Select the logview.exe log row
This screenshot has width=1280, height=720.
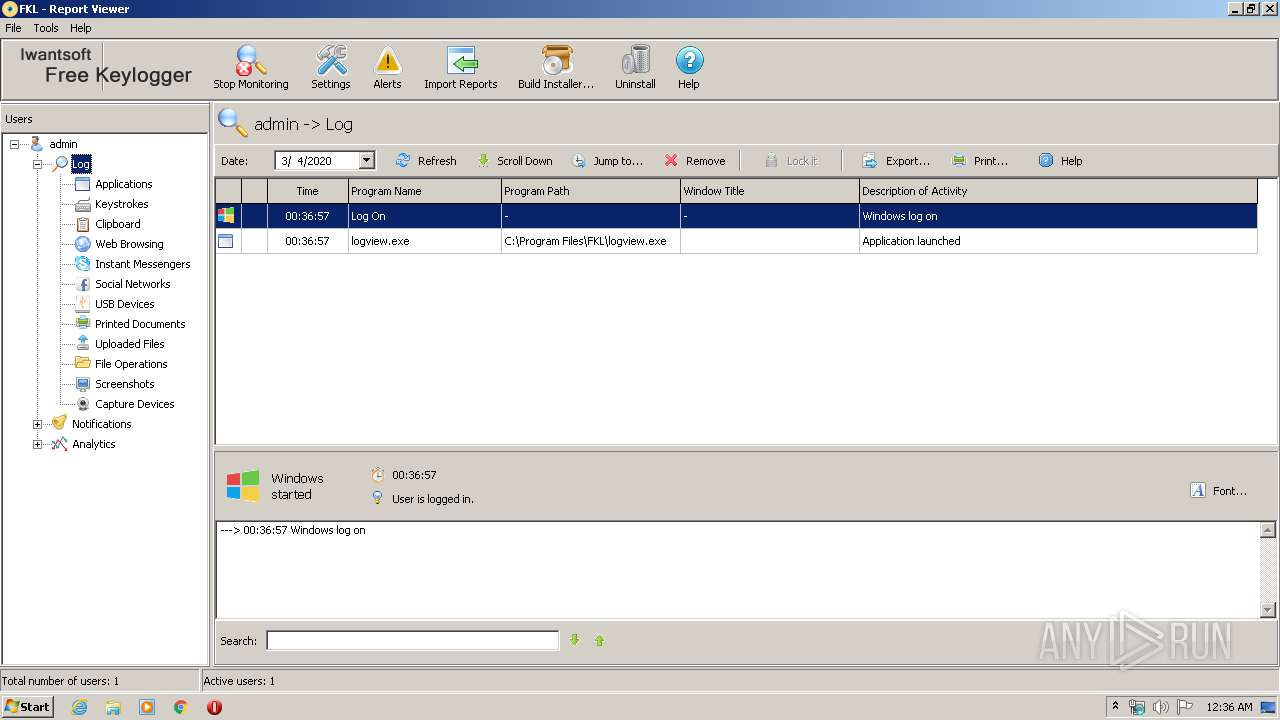[x=736, y=241]
